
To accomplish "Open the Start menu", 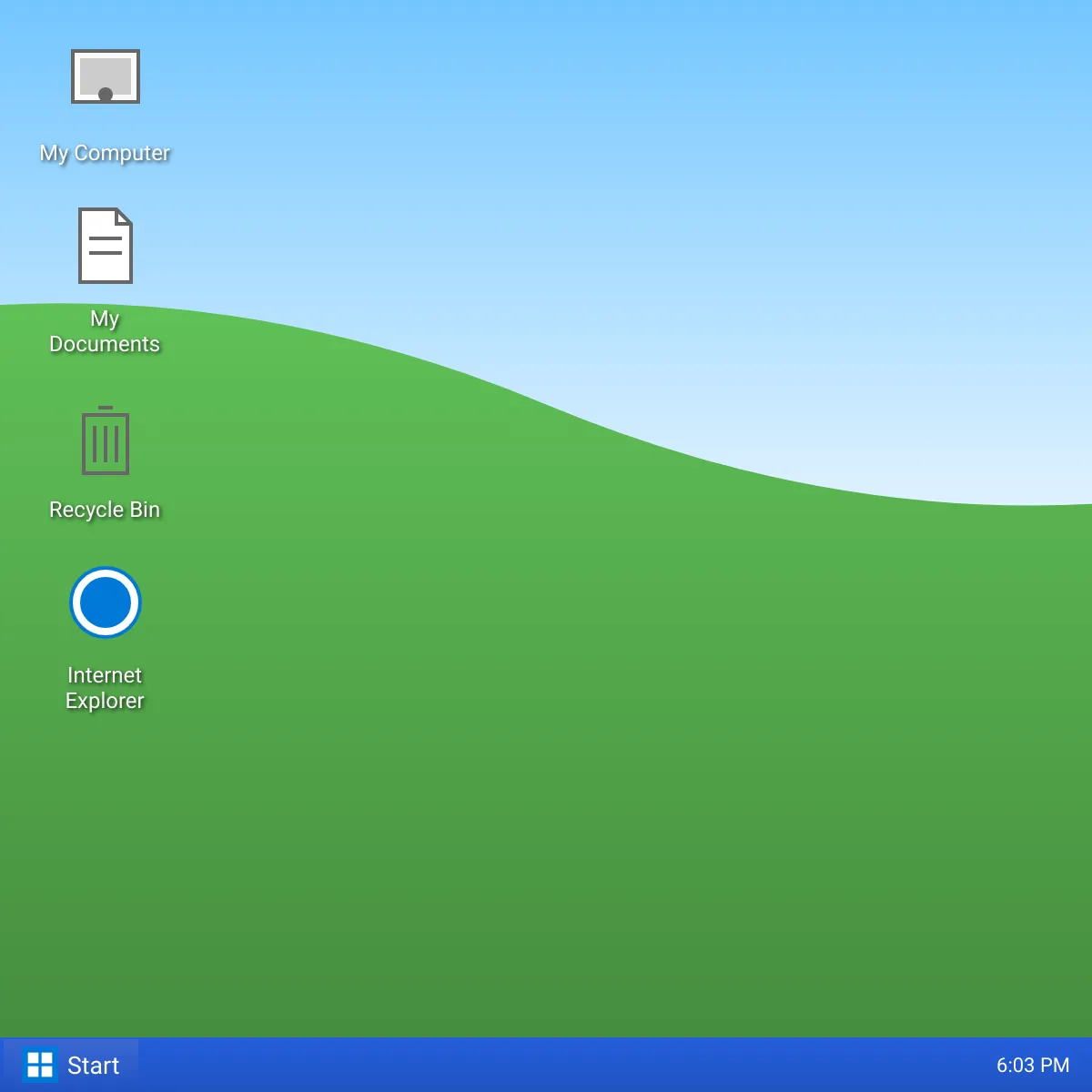I will pyautogui.click(x=71, y=1065).
